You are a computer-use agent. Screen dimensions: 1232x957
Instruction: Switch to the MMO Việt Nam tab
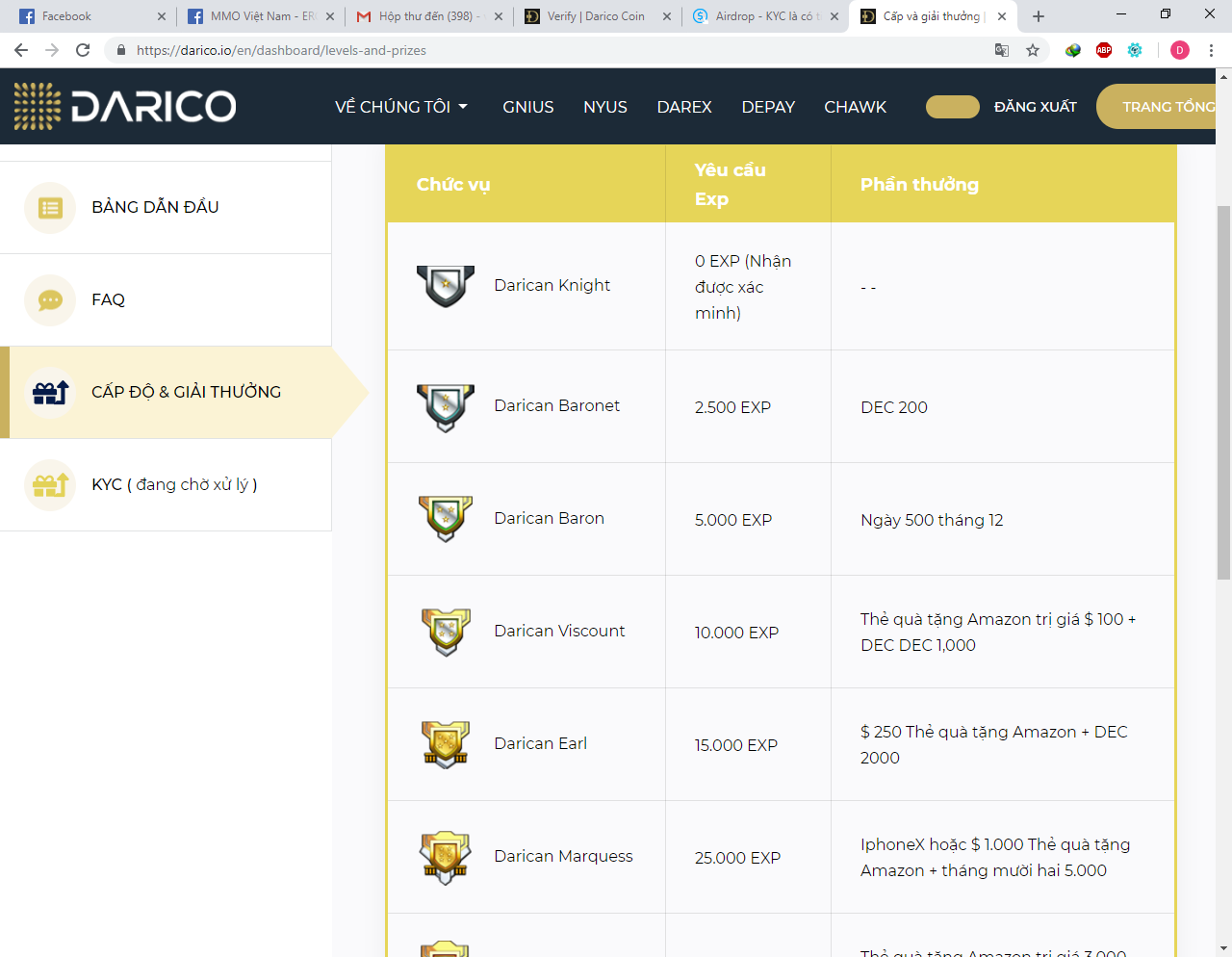[260, 16]
